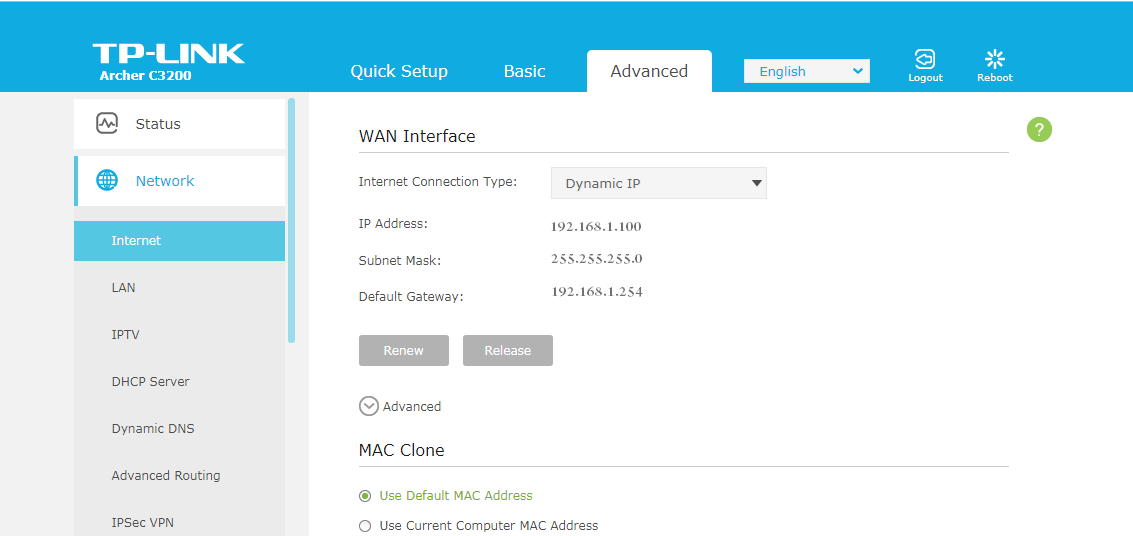The image size is (1133, 536).
Task: Click the IP address 192.168.1.100
Action: pyautogui.click(x=596, y=227)
